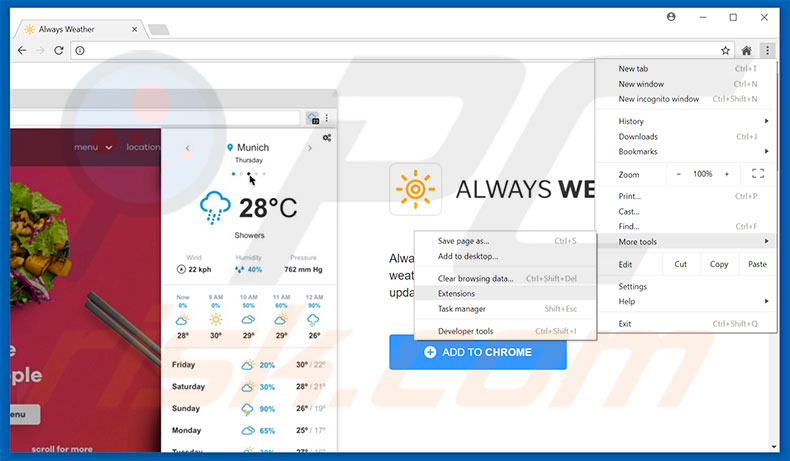Click the home extension icon in toolbar

tap(747, 50)
